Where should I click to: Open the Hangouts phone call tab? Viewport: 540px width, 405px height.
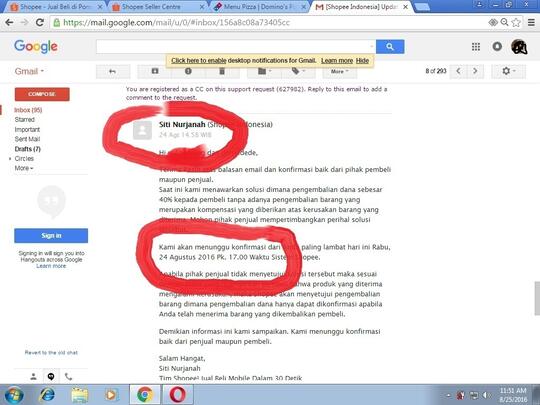click(69, 376)
